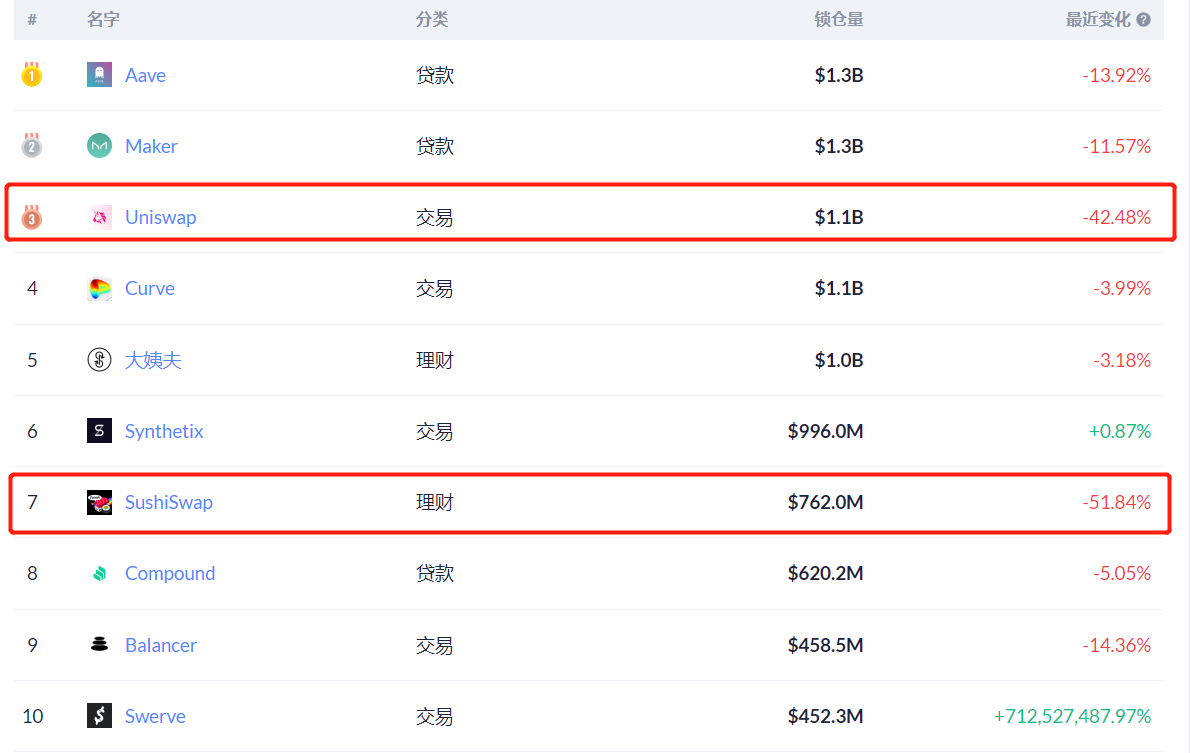Image resolution: width=1190 pixels, height=753 pixels.
Task: Open the SushiSwap name link
Action: [168, 502]
